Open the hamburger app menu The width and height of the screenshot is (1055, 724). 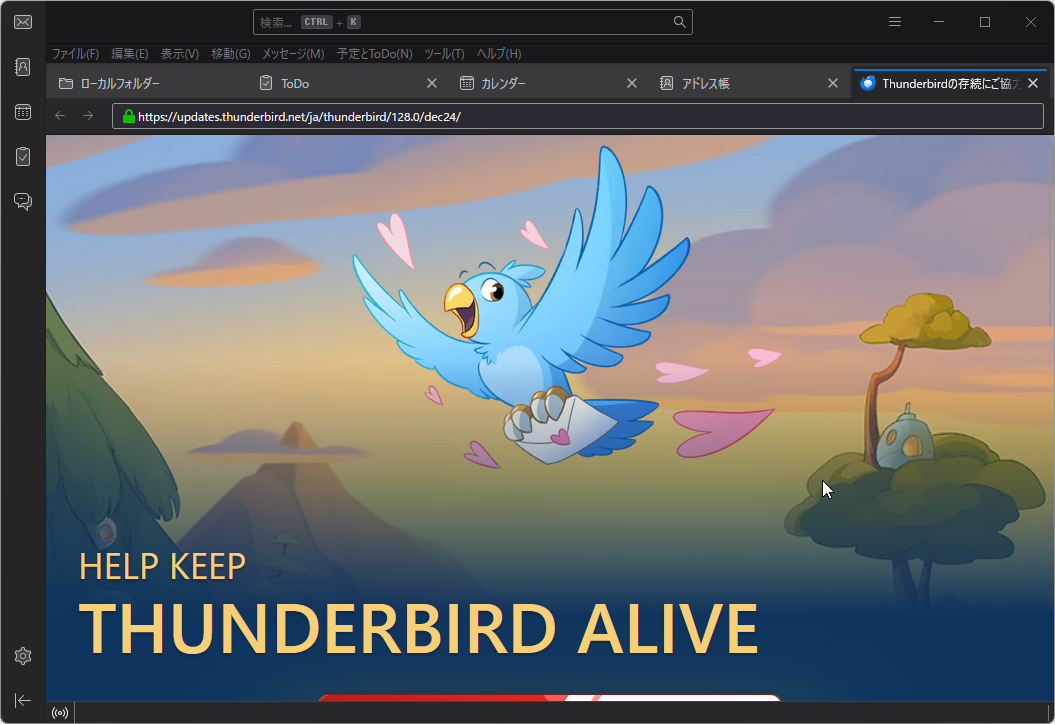(x=895, y=22)
